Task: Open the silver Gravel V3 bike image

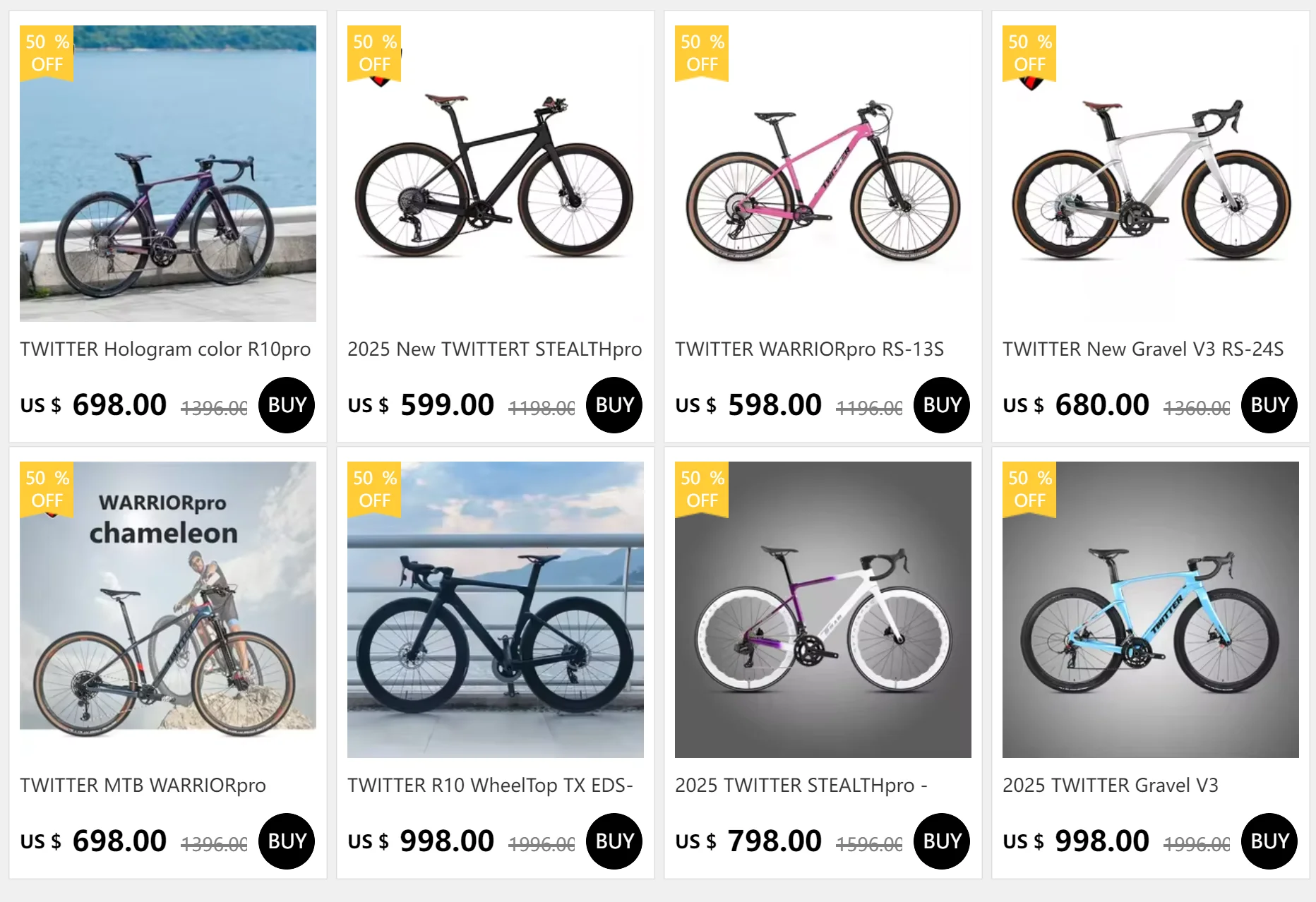Action: (x=1151, y=180)
